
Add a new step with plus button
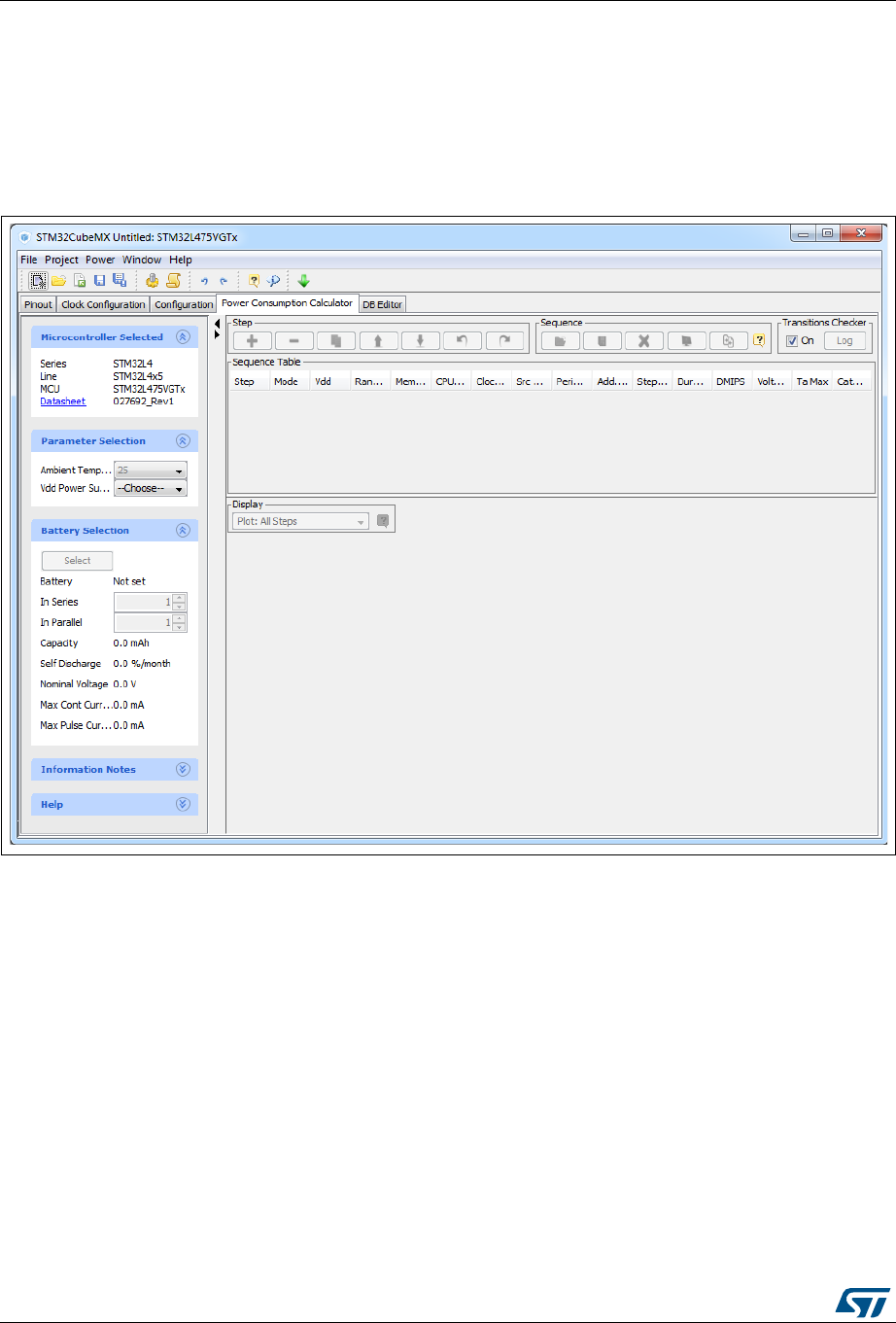click(252, 341)
